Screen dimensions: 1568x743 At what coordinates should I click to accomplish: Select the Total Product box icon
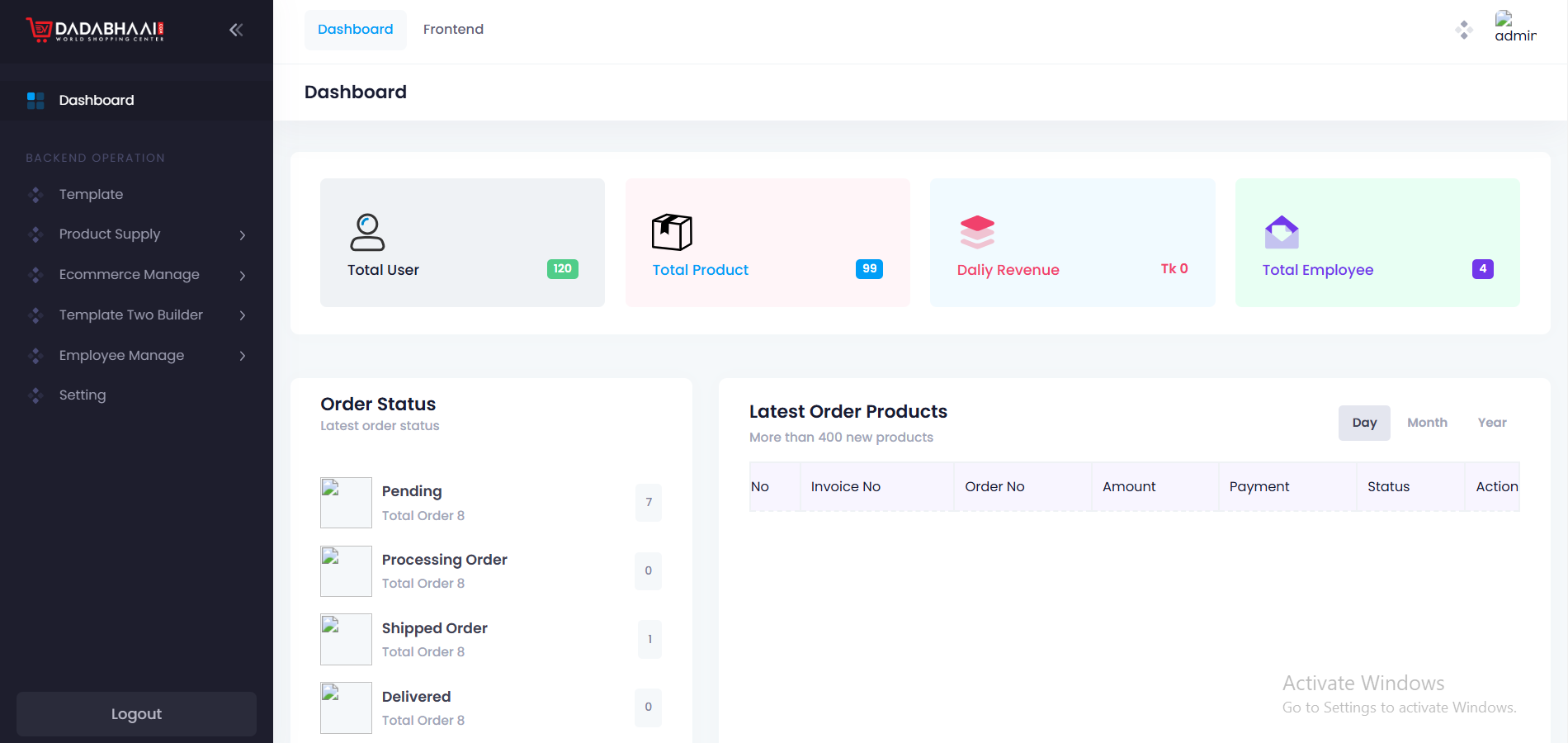(x=672, y=232)
